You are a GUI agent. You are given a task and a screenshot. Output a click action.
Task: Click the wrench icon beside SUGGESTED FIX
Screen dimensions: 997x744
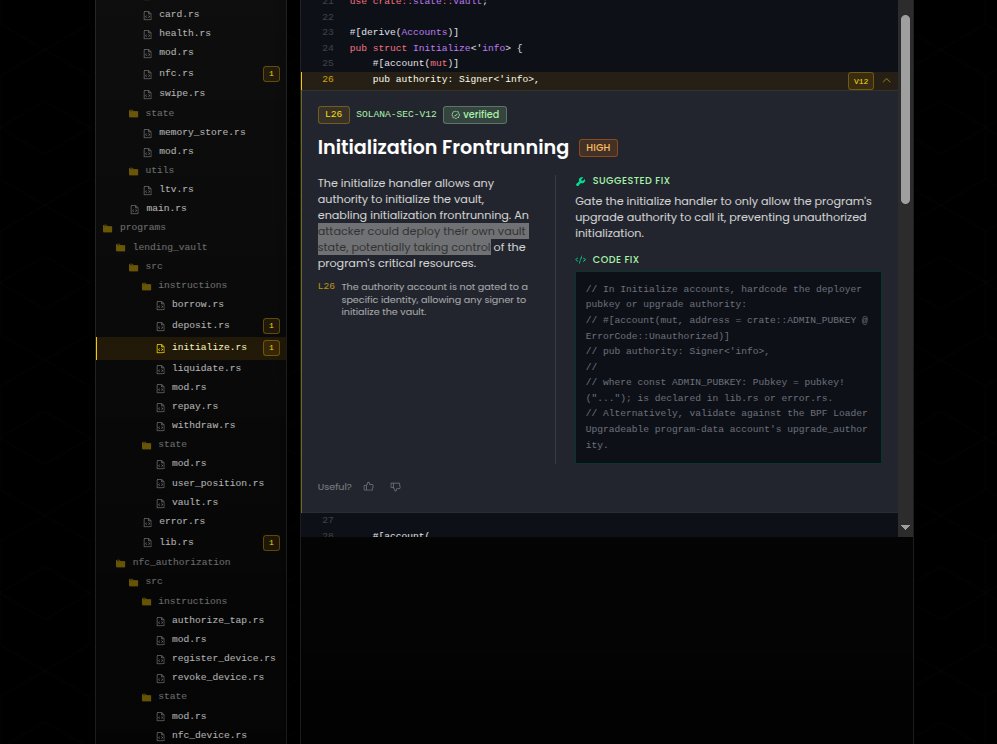click(580, 181)
